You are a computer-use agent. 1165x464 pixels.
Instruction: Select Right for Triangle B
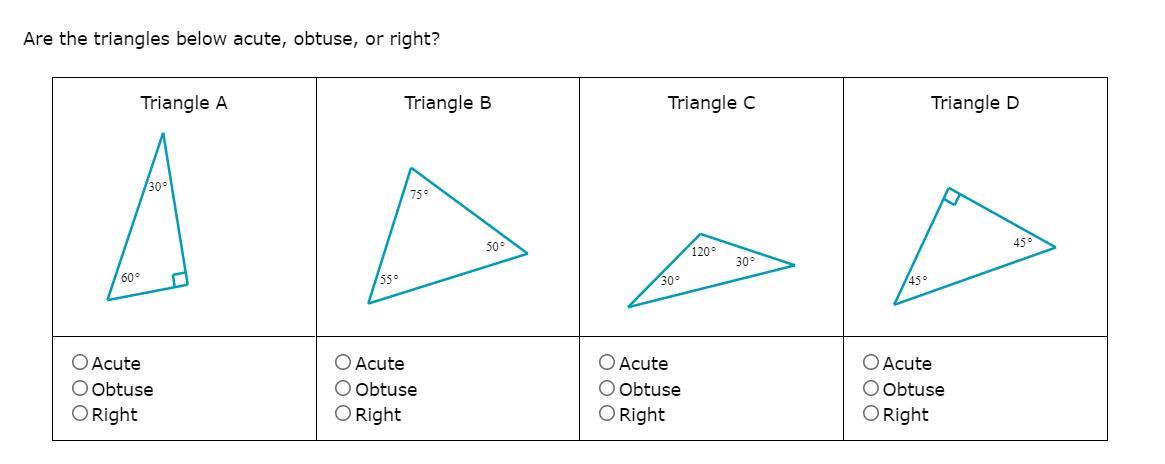pos(343,414)
